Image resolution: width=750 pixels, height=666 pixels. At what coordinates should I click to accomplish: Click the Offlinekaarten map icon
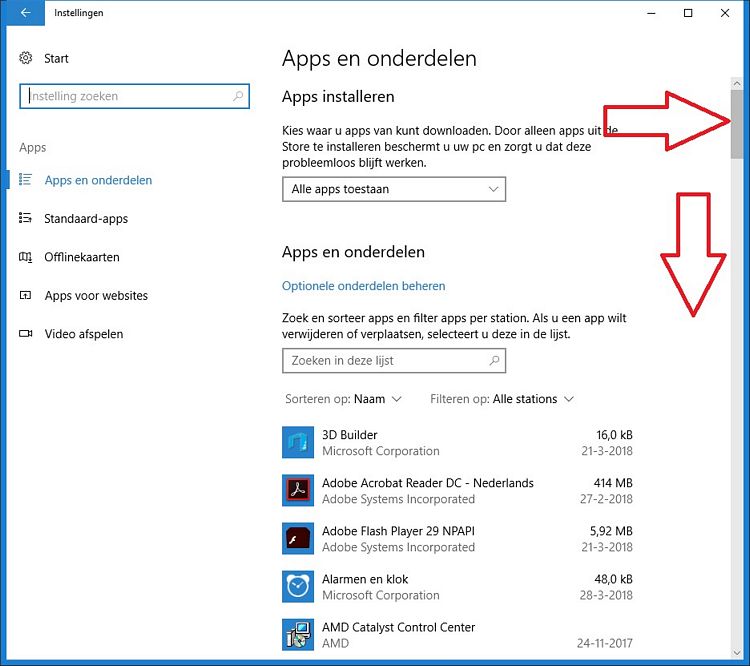pos(25,257)
